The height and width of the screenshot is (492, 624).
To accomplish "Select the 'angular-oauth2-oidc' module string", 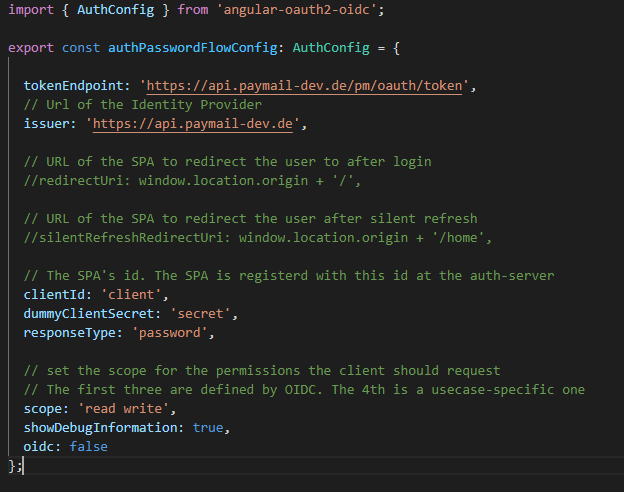I will click(x=297, y=10).
